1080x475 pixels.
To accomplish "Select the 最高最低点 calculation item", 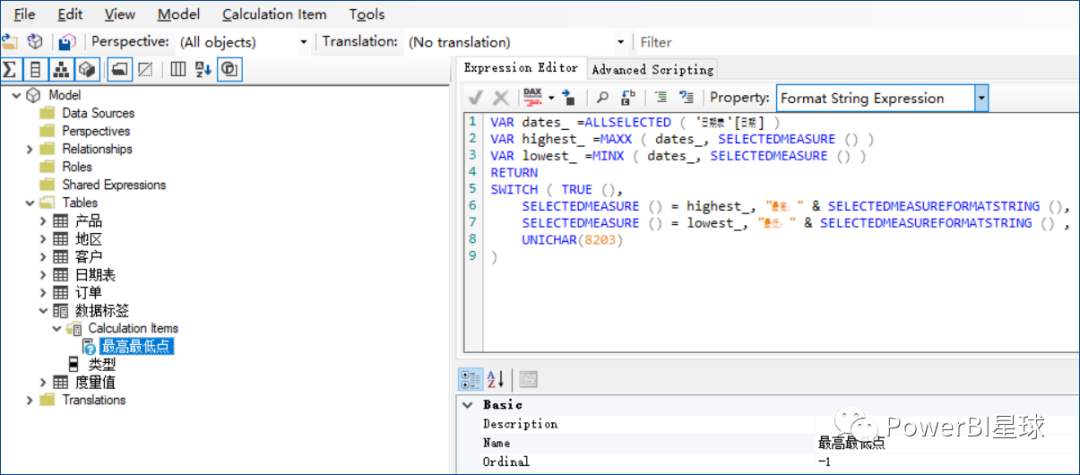I will click(136, 346).
